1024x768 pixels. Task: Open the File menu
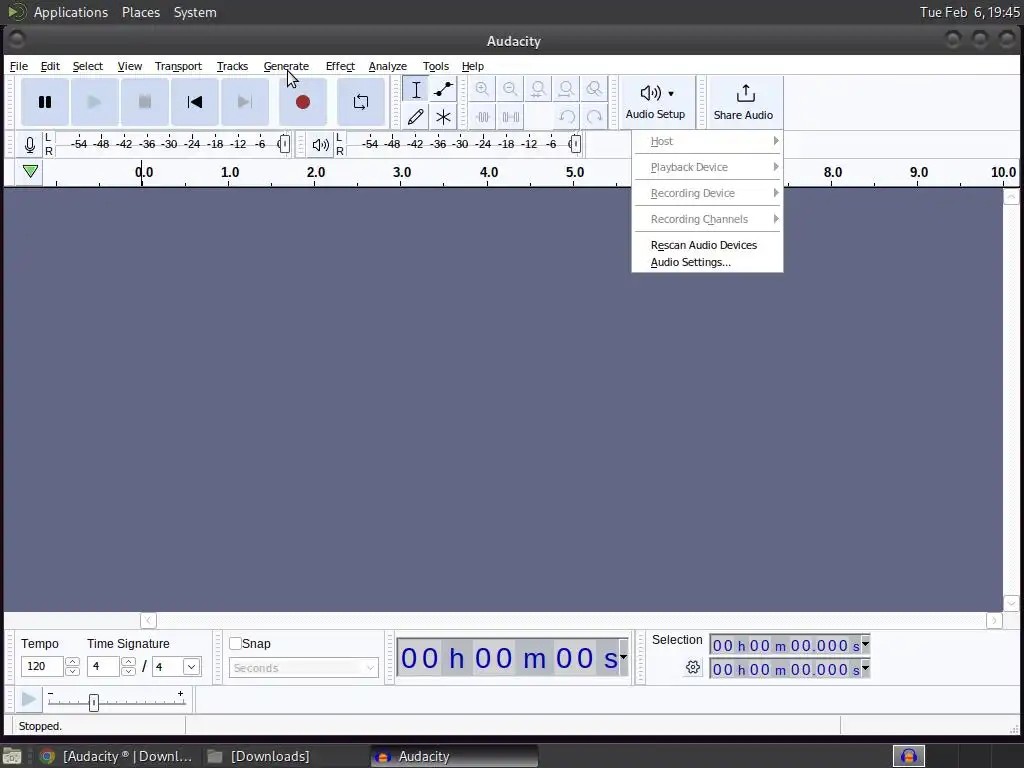coord(18,66)
